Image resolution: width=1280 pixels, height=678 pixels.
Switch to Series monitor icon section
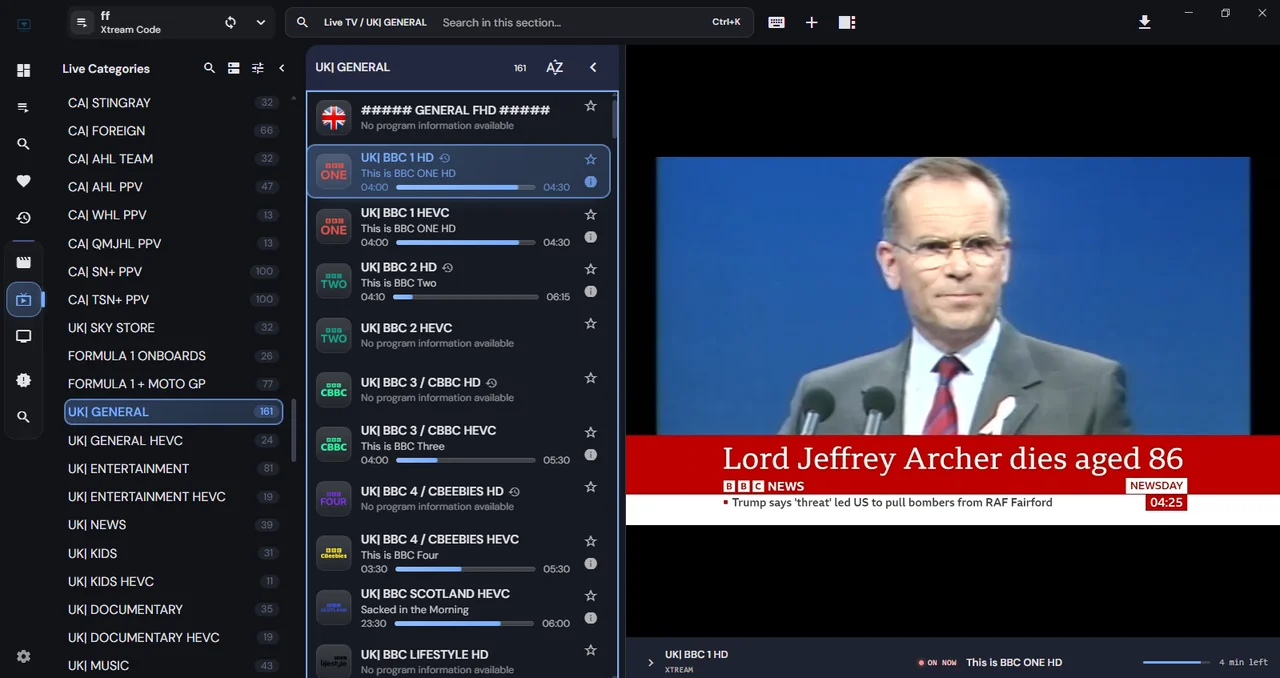pos(23,336)
